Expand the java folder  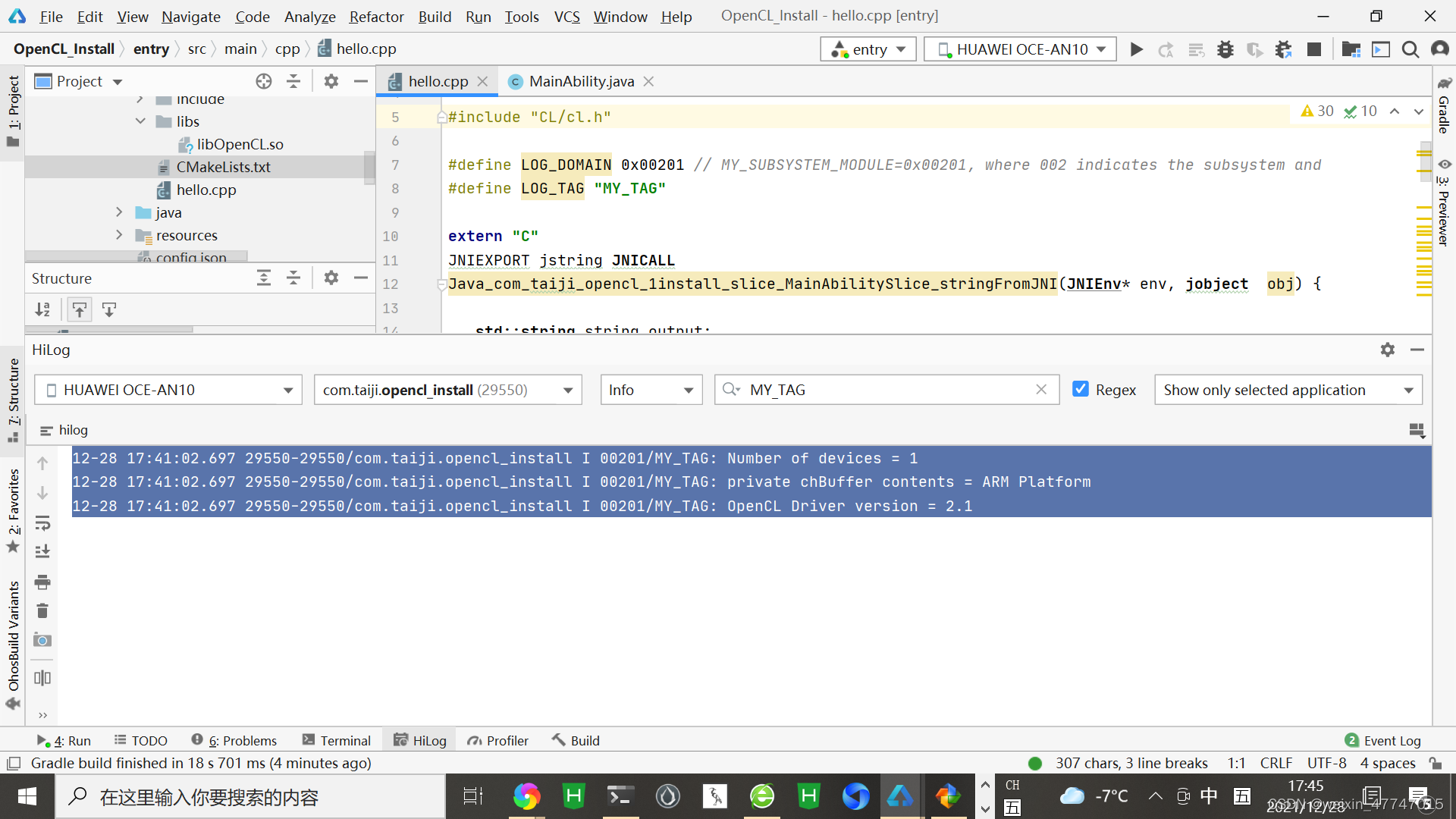pos(119,212)
